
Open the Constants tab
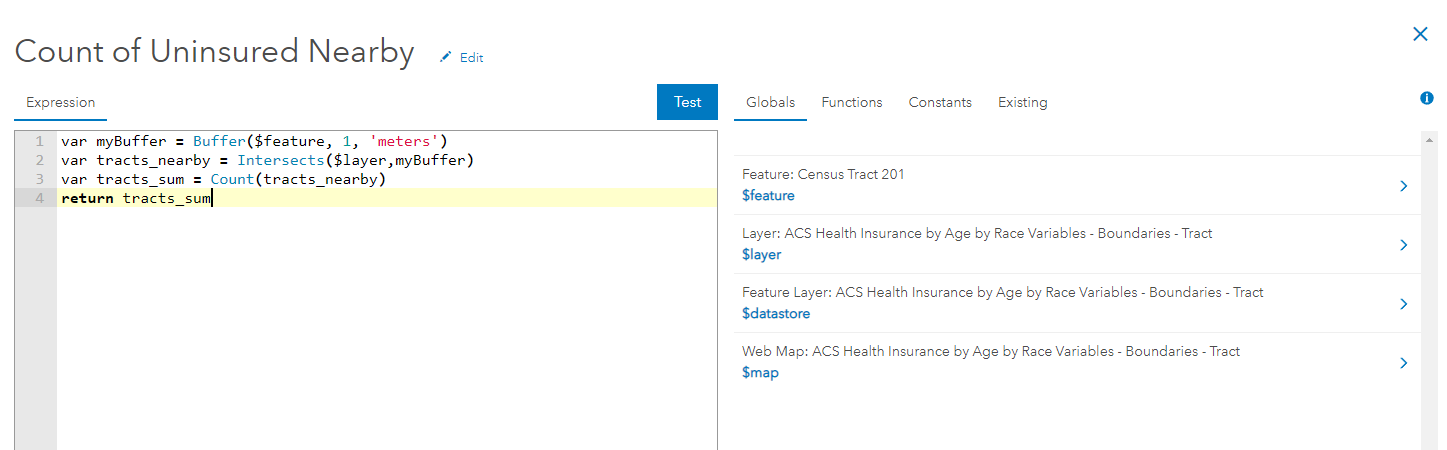[x=939, y=102]
